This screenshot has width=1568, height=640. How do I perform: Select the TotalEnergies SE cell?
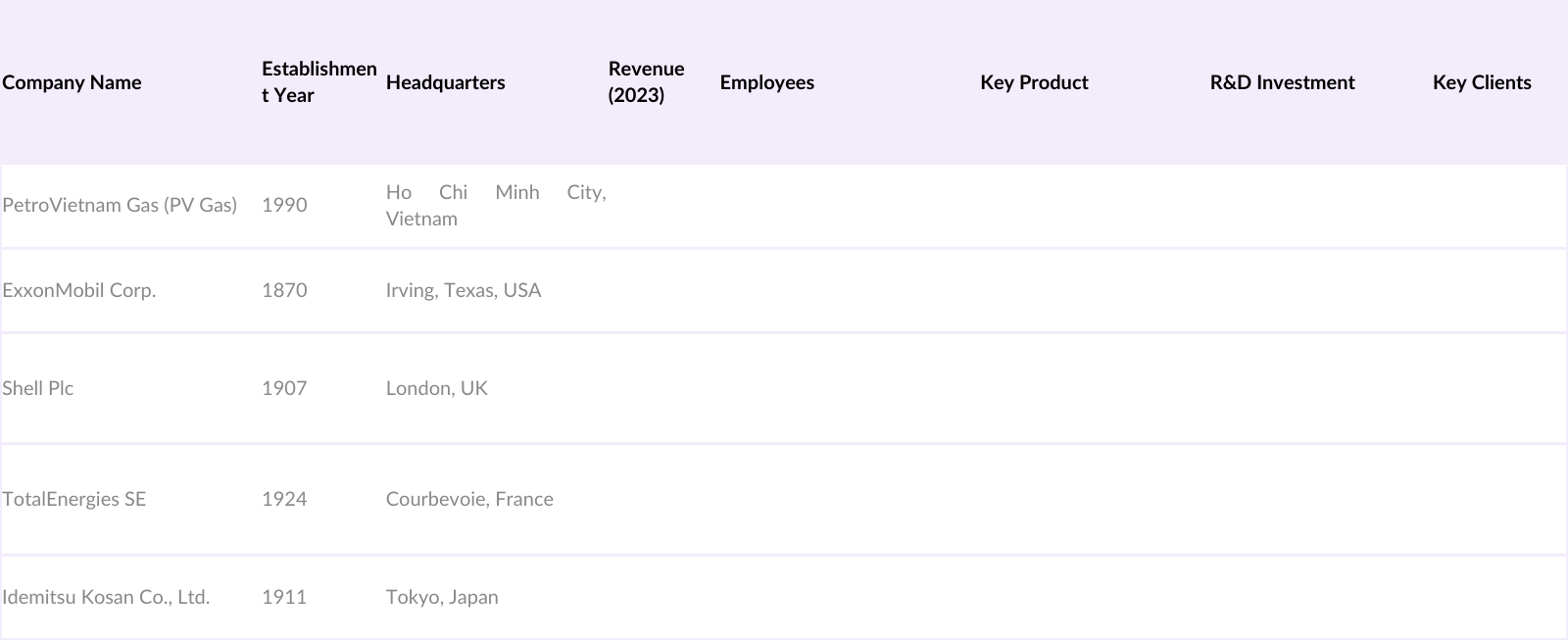pyautogui.click(x=74, y=499)
